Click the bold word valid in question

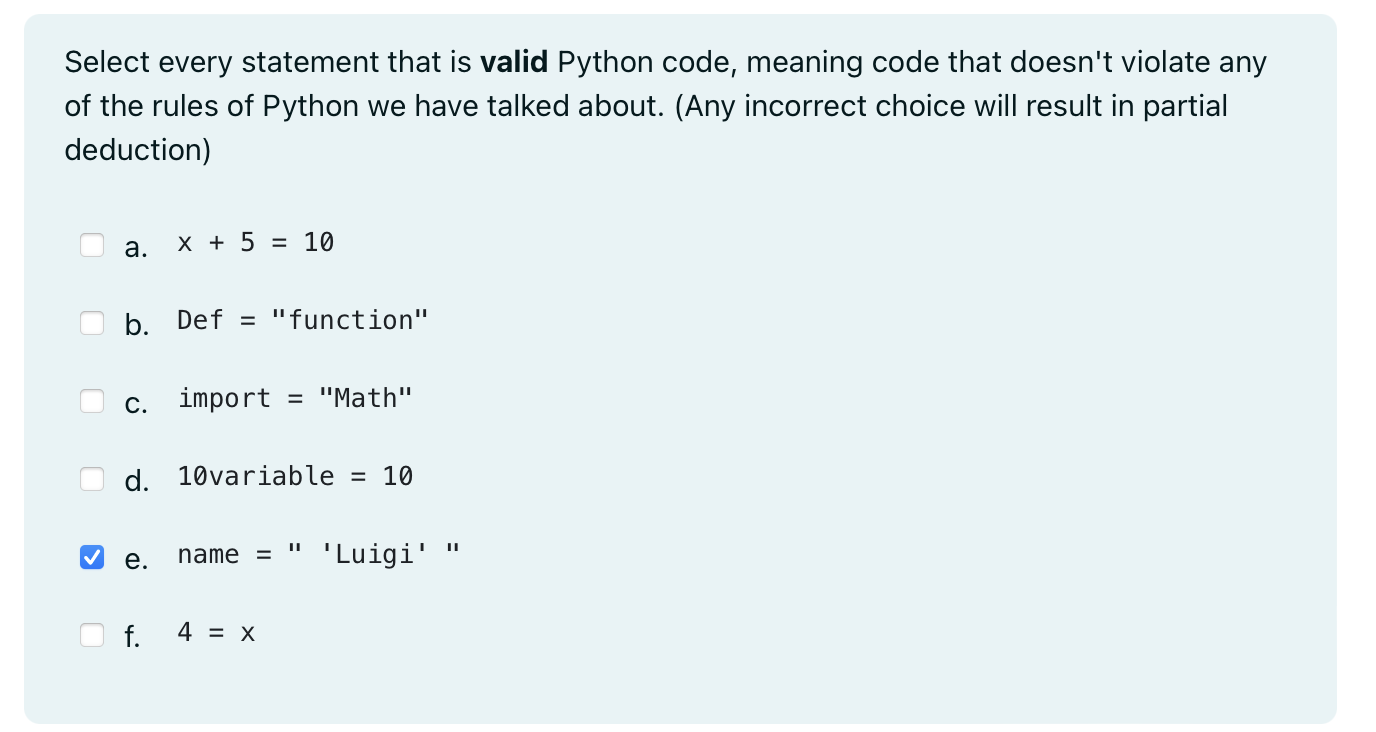coord(514,62)
